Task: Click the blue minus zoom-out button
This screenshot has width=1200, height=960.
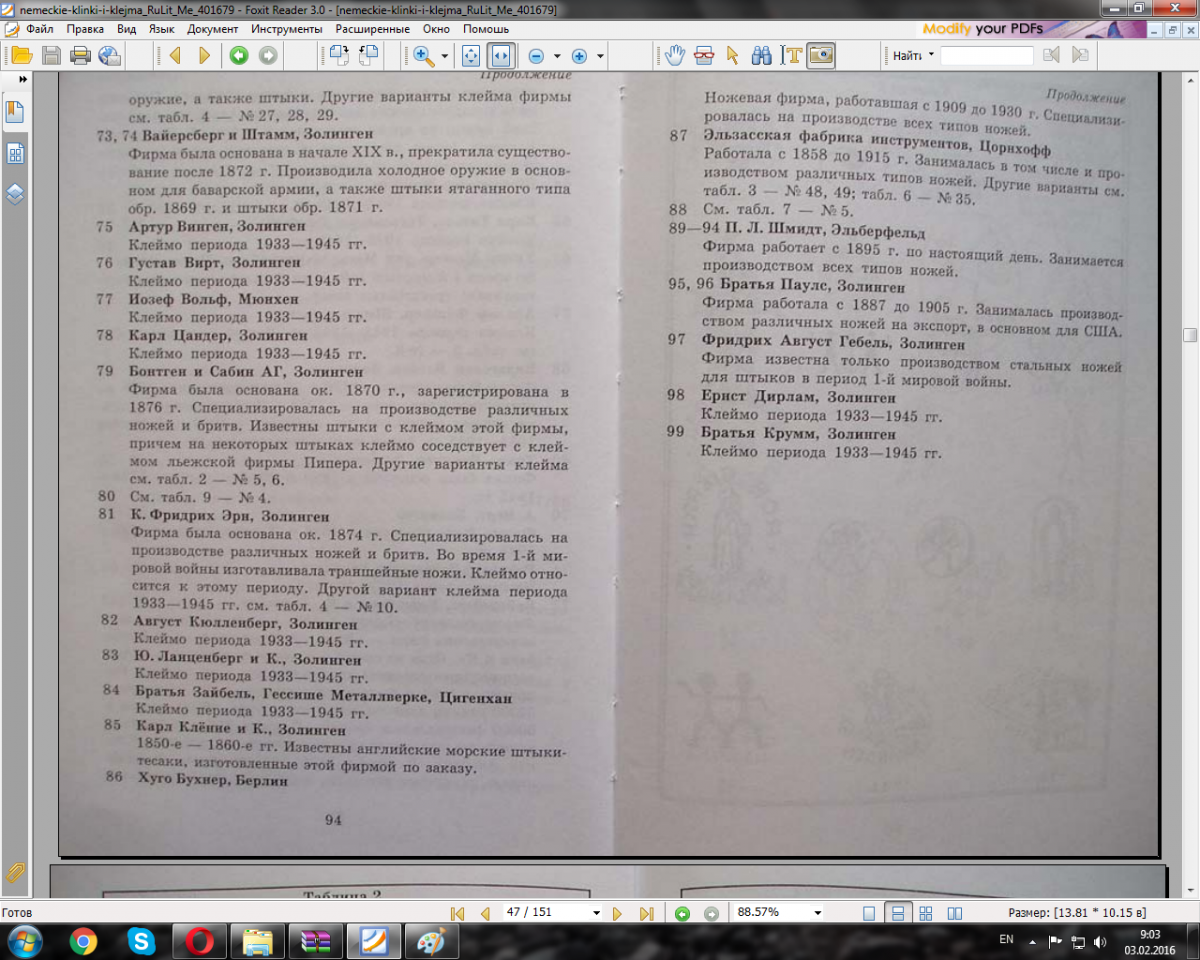Action: coord(536,56)
